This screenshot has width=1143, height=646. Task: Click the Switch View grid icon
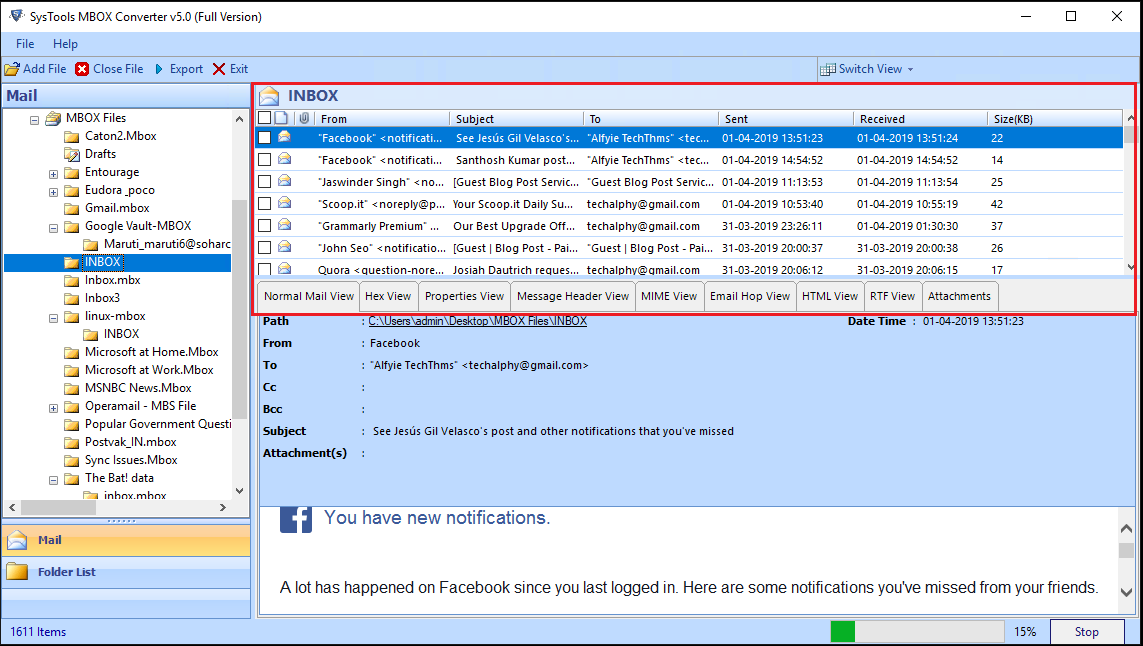(x=827, y=69)
